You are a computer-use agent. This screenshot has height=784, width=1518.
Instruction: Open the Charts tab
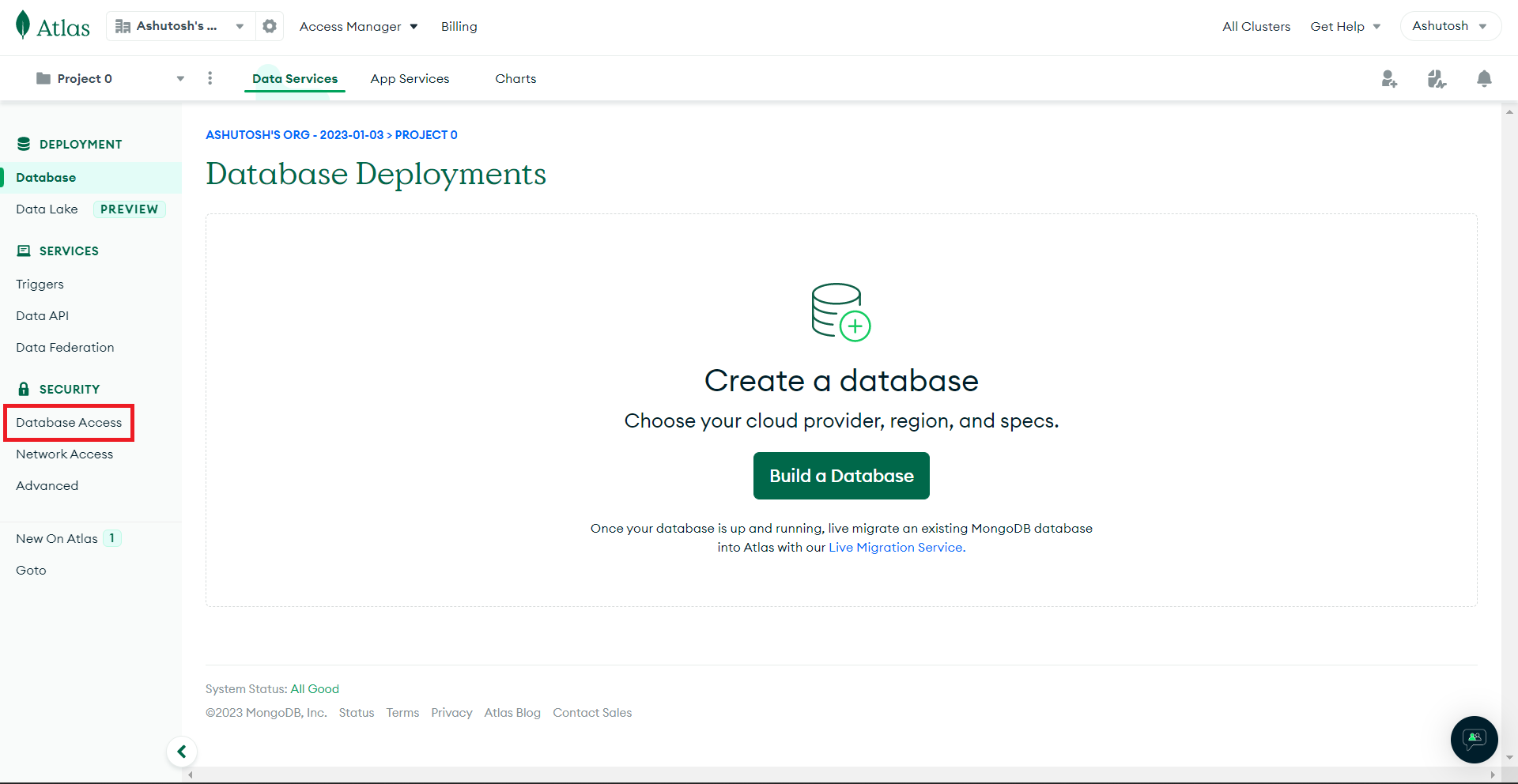(x=515, y=78)
